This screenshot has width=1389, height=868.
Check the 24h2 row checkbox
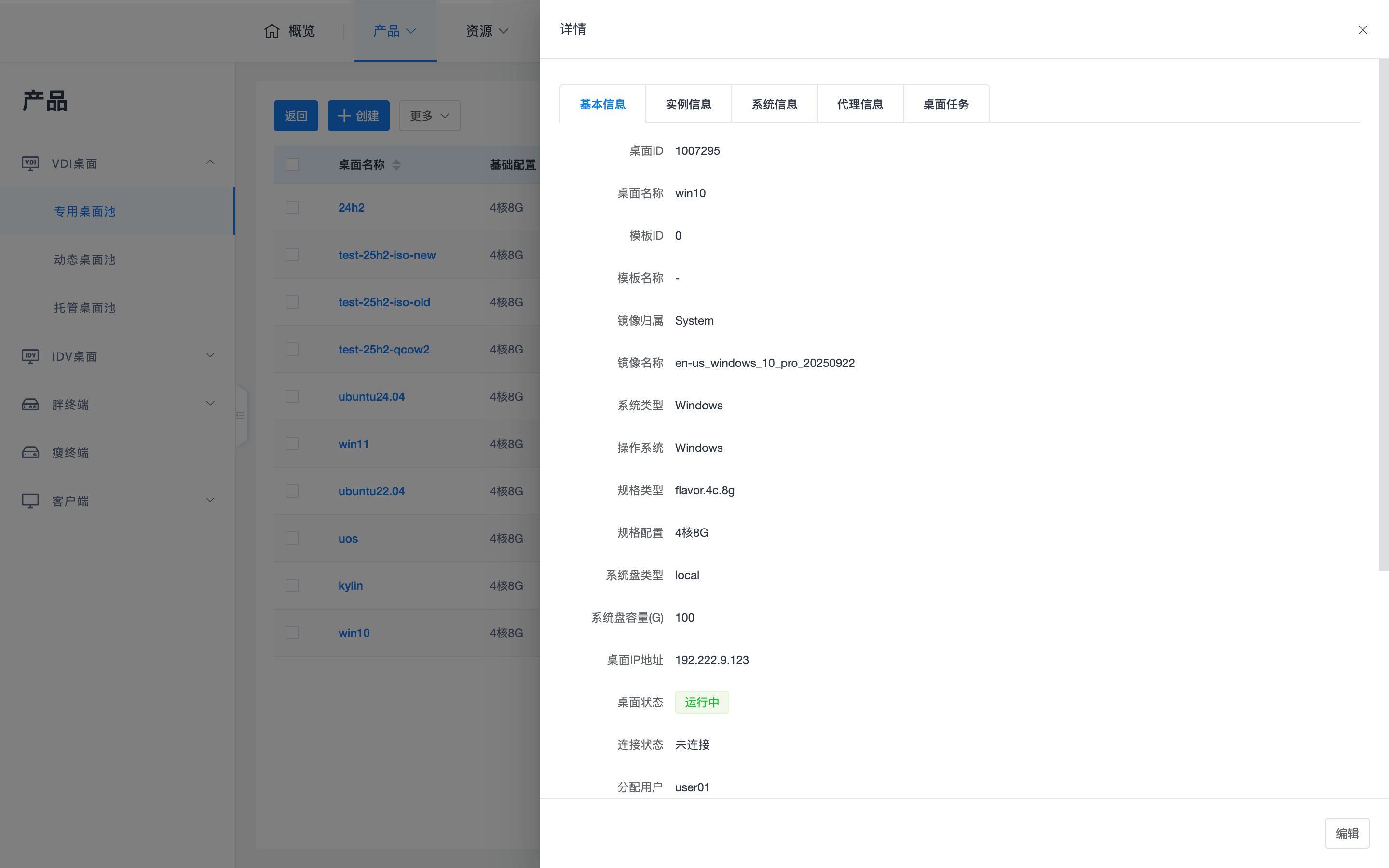(292, 207)
